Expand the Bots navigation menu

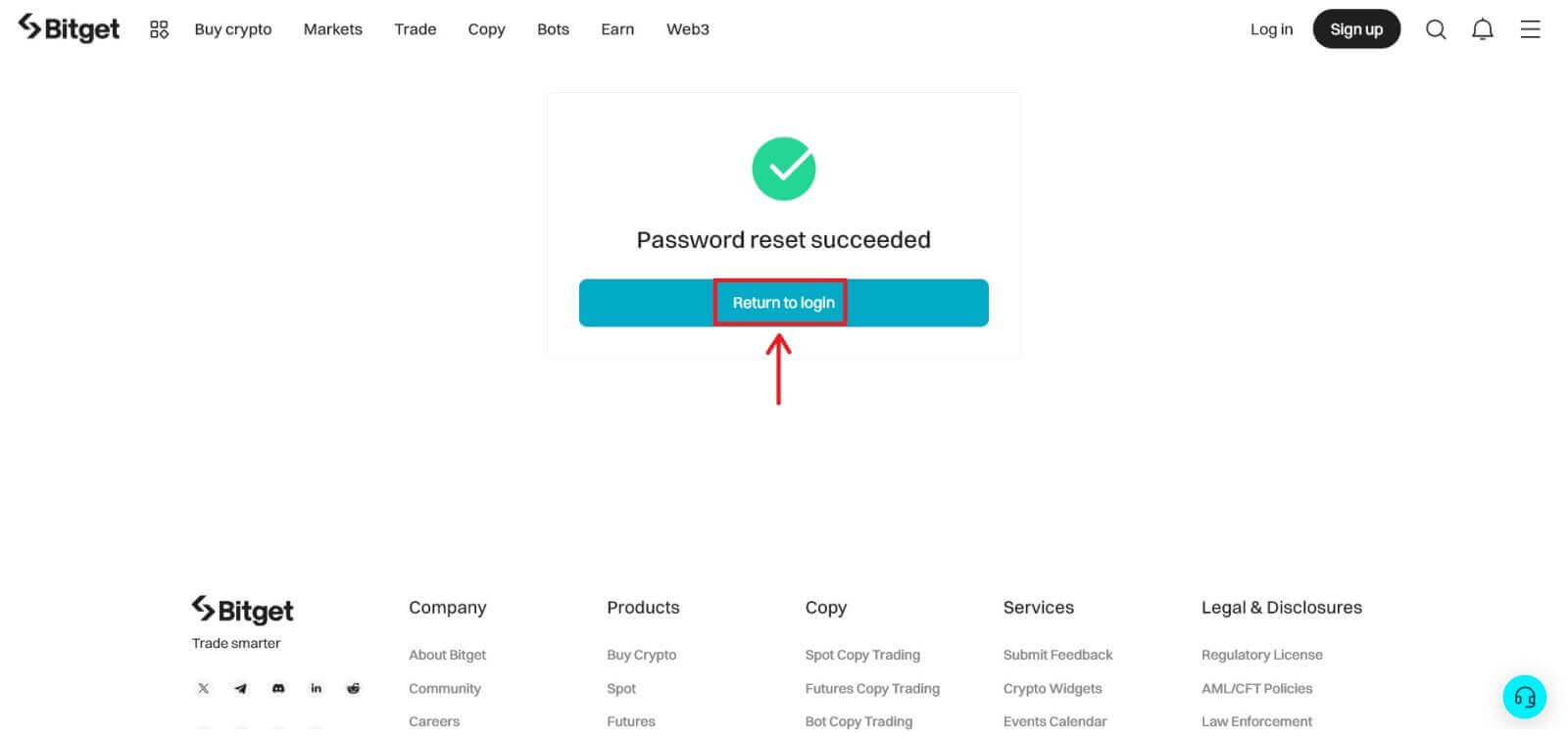coord(553,29)
